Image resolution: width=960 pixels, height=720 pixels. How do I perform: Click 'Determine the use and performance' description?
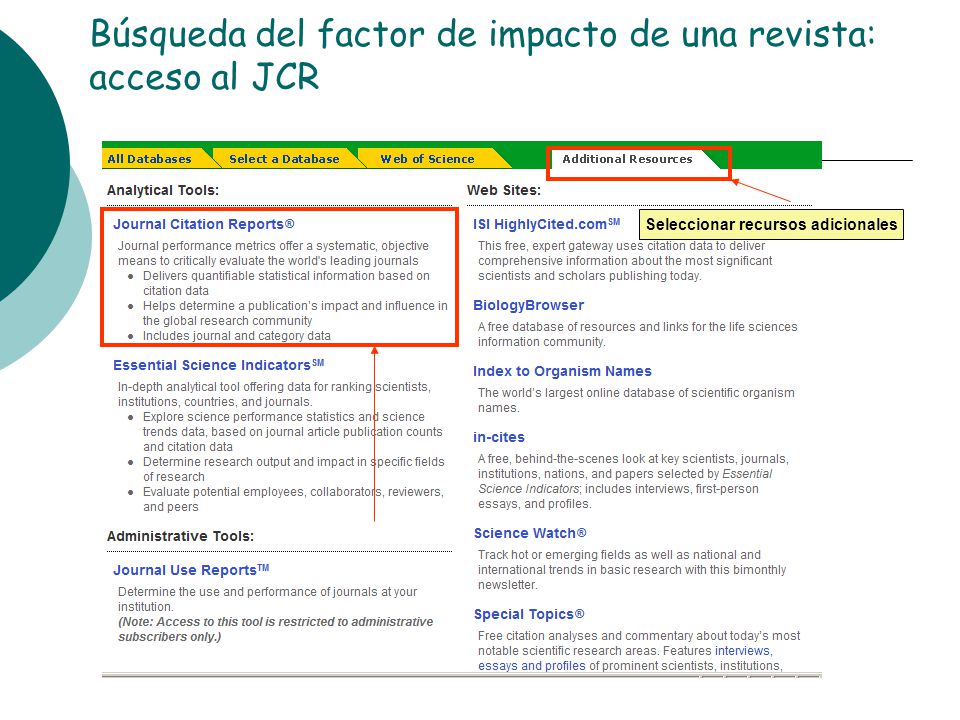tap(268, 599)
